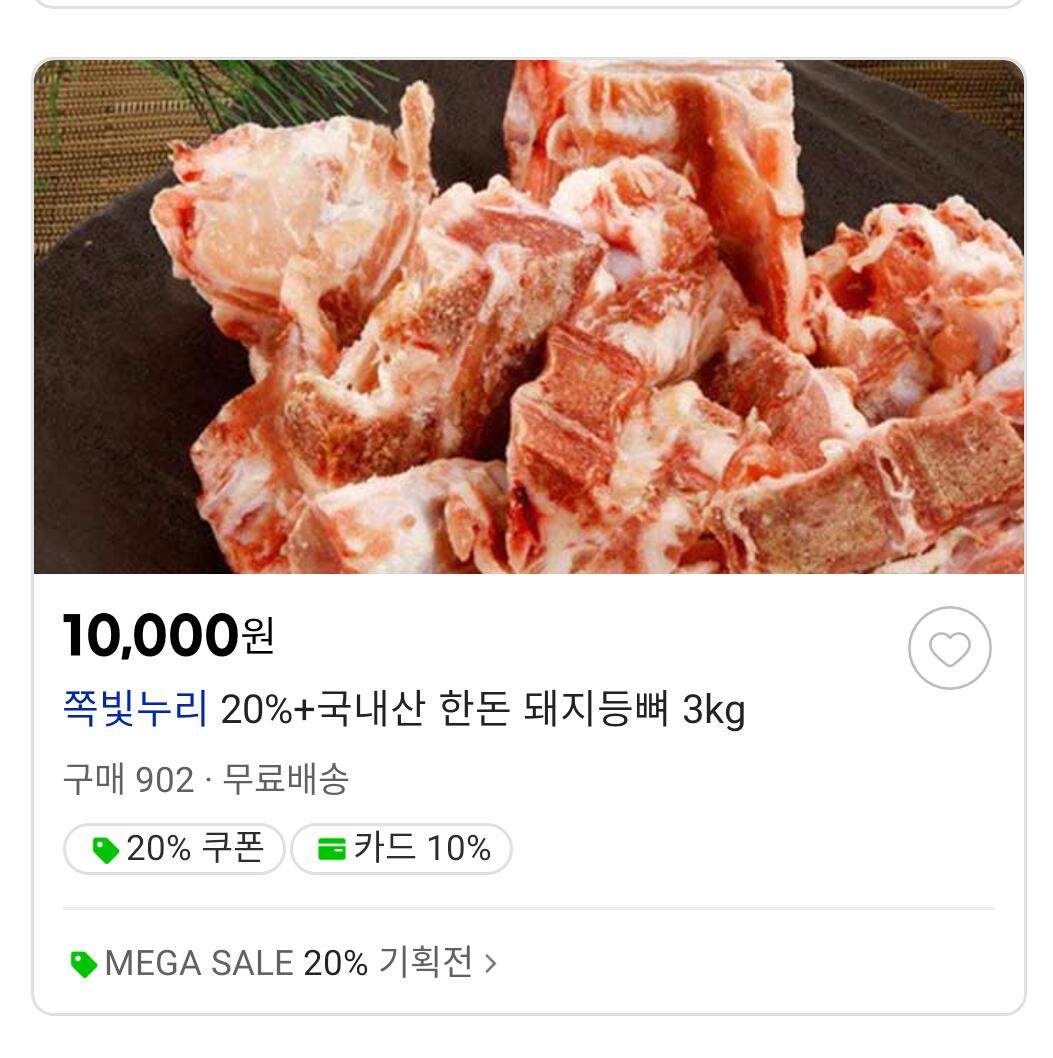The width and height of the screenshot is (1053, 1058).
Task: Click the previous product card's bottom edge
Action: pos(529,5)
